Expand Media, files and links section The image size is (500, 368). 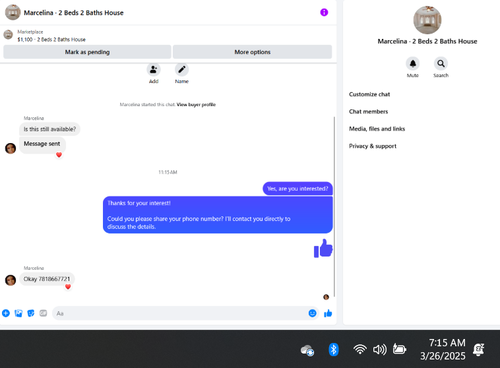377,129
